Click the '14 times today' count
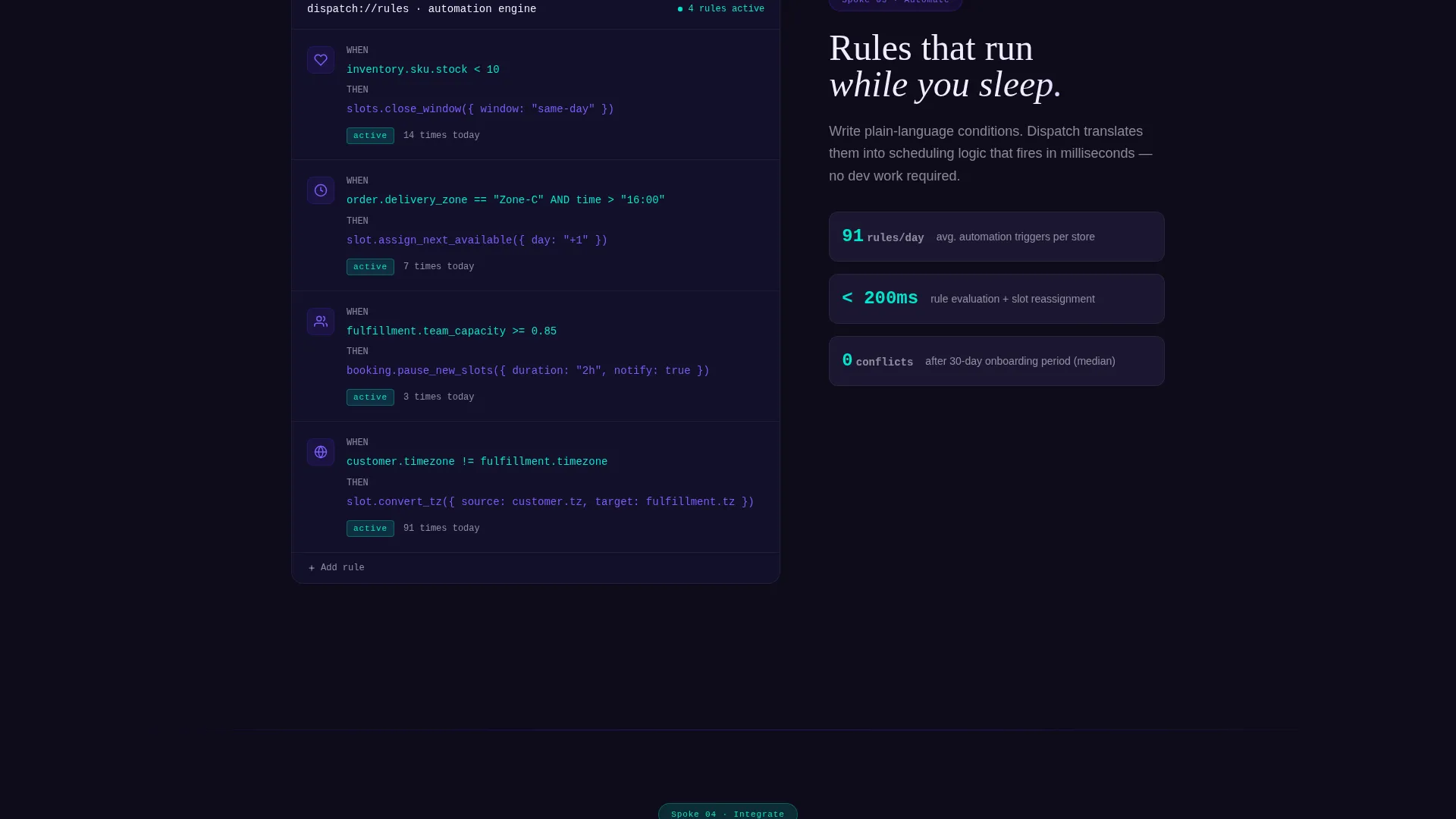The width and height of the screenshot is (1456, 819). click(441, 136)
